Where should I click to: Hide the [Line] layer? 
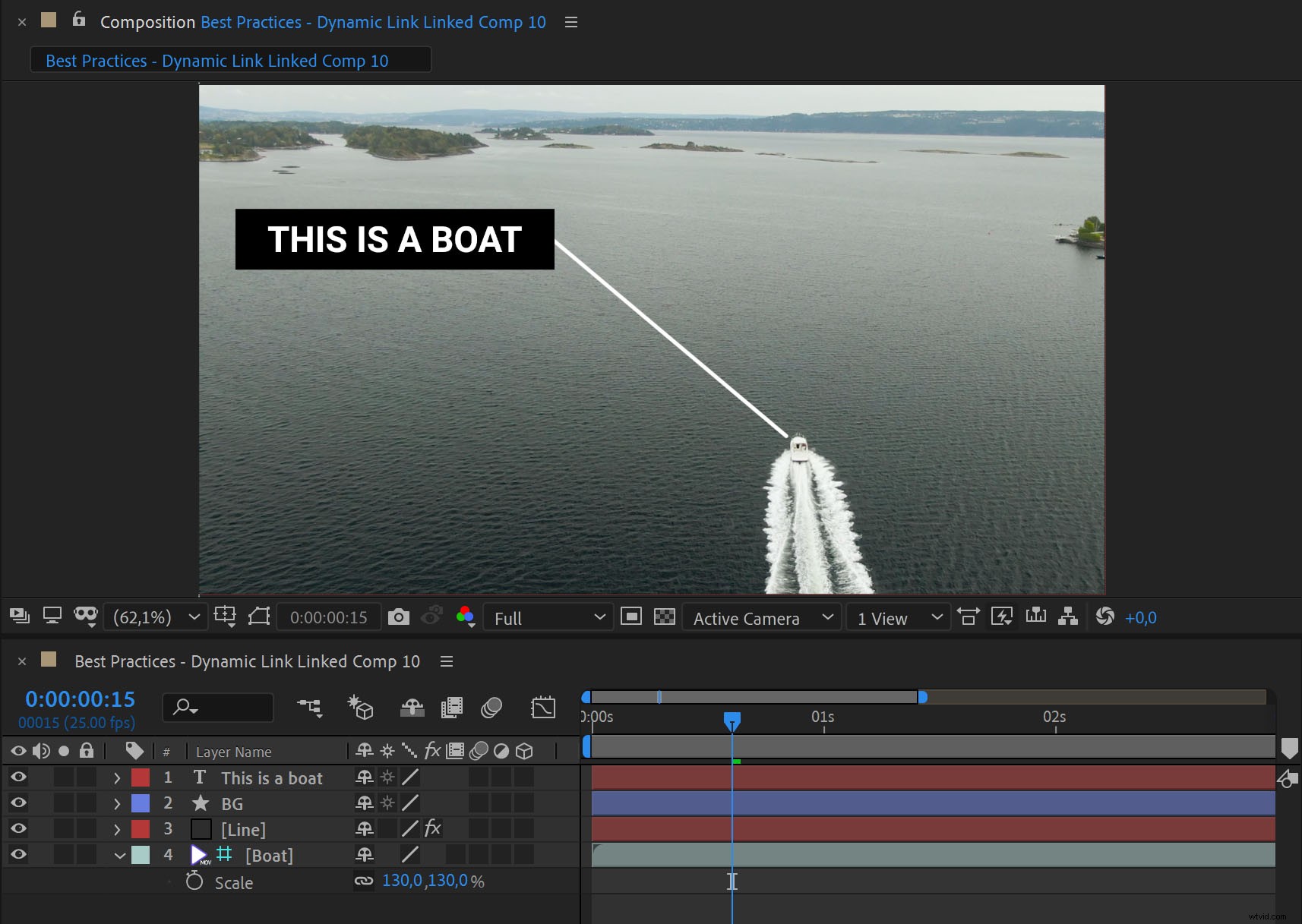(18, 828)
